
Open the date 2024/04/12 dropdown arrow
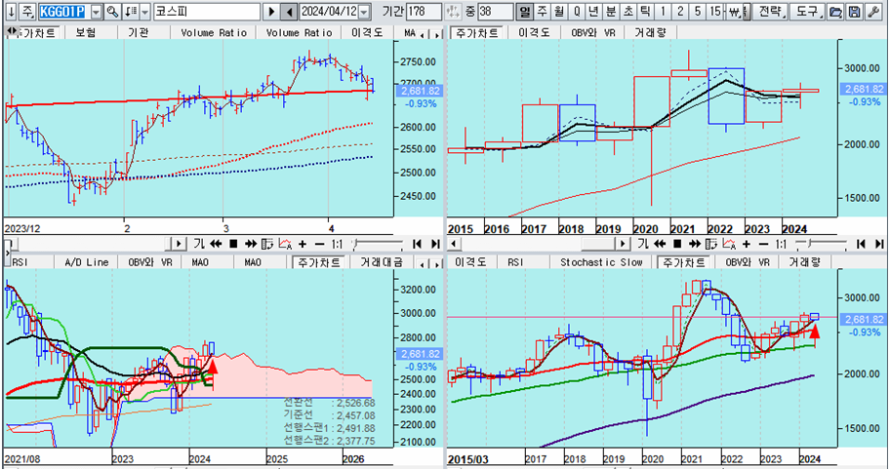[364, 11]
